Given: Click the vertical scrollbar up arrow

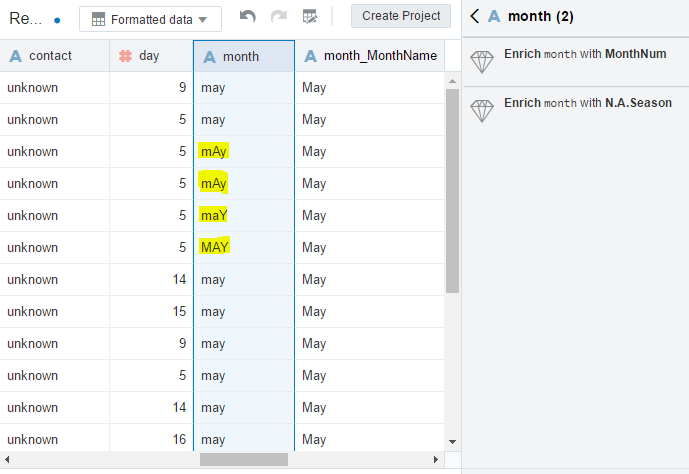Looking at the screenshot, I should (x=453, y=81).
